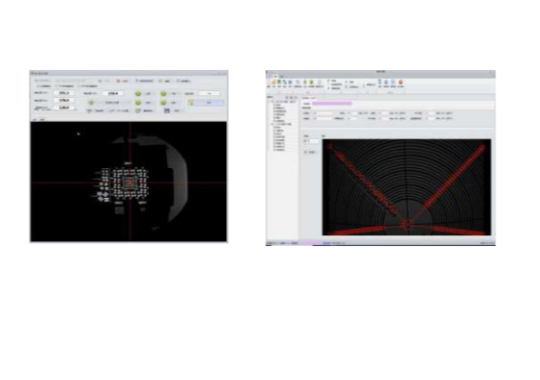The height and width of the screenshot is (380, 540).
Task: Click the green circular button left of the wide control button
Action: (x=91, y=102)
